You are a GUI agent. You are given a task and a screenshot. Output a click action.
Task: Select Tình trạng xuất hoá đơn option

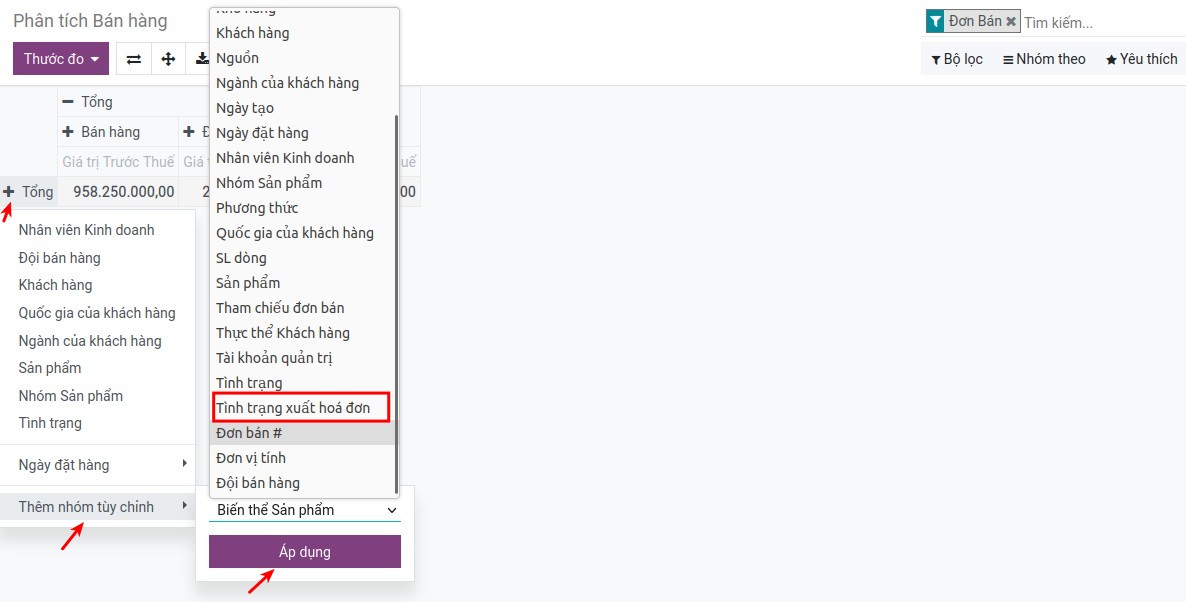(x=294, y=408)
